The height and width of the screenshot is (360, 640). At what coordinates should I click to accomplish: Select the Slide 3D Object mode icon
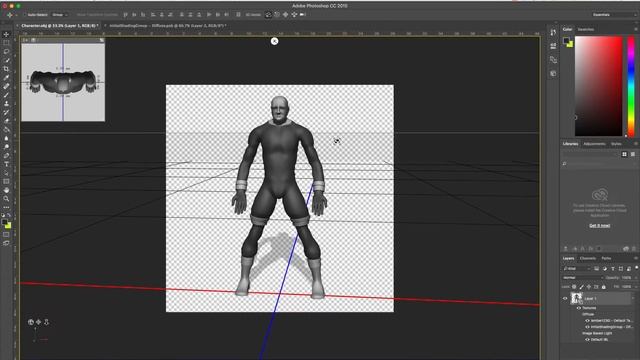point(294,15)
